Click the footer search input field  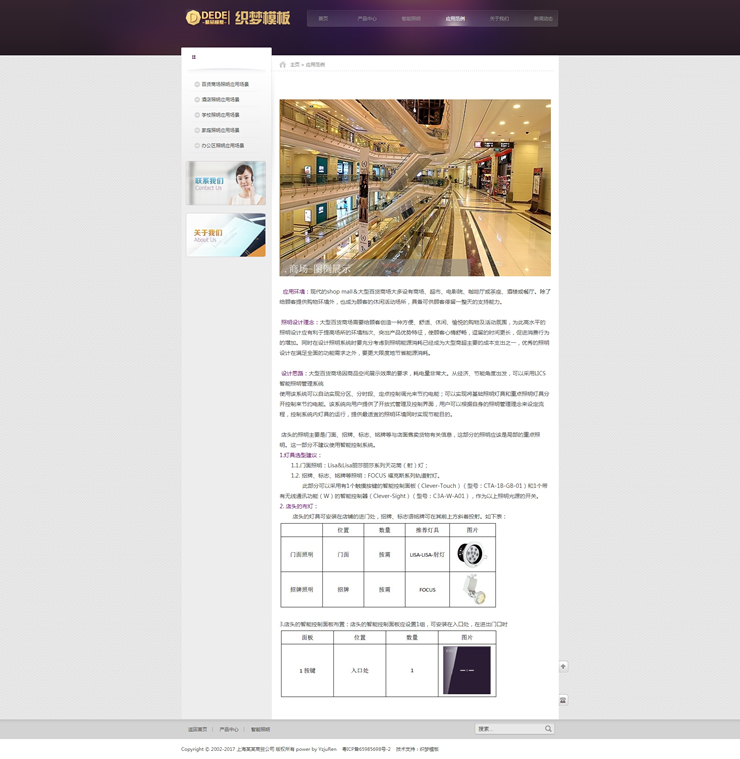click(x=508, y=729)
